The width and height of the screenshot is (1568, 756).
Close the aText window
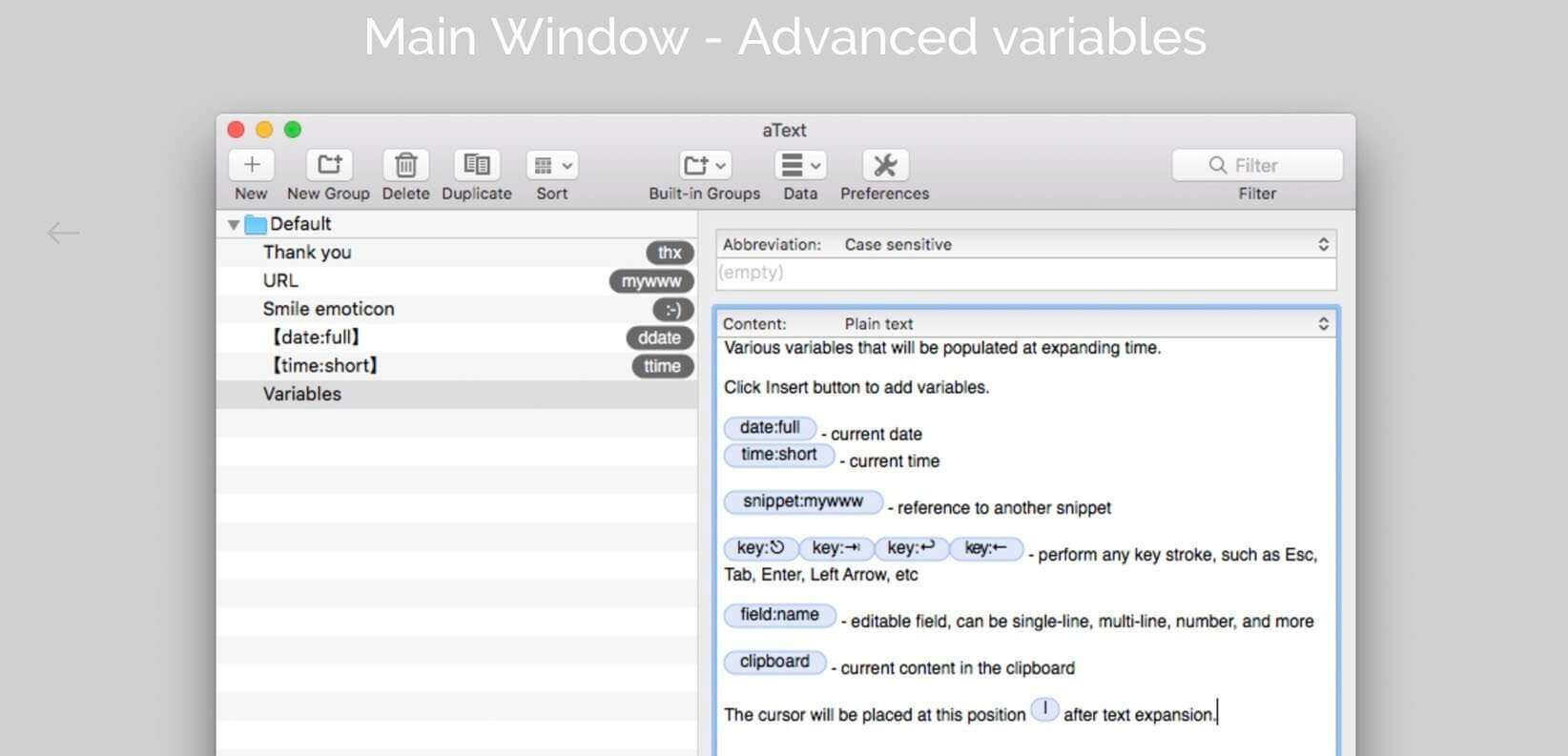[237, 130]
